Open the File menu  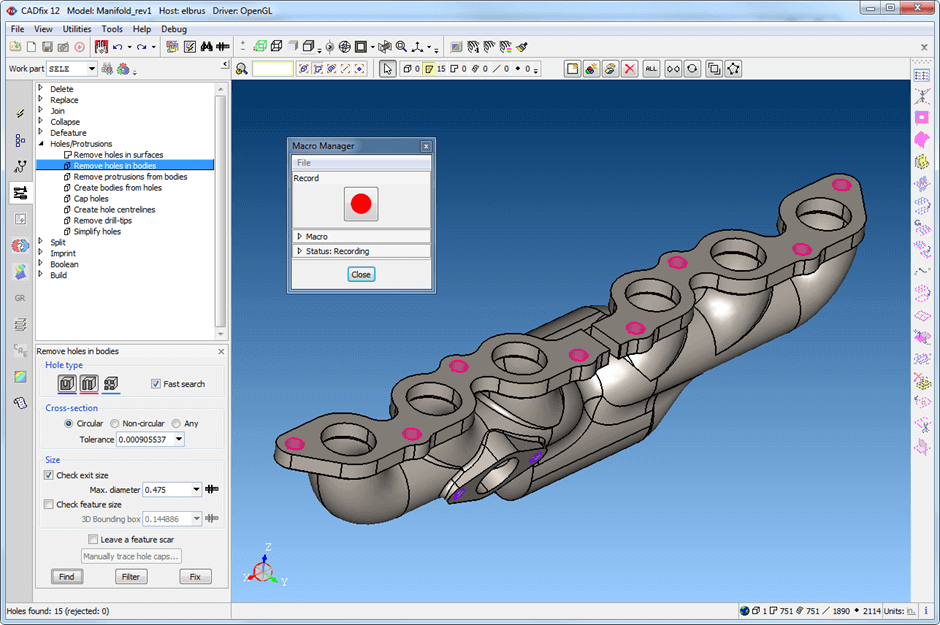pos(17,29)
